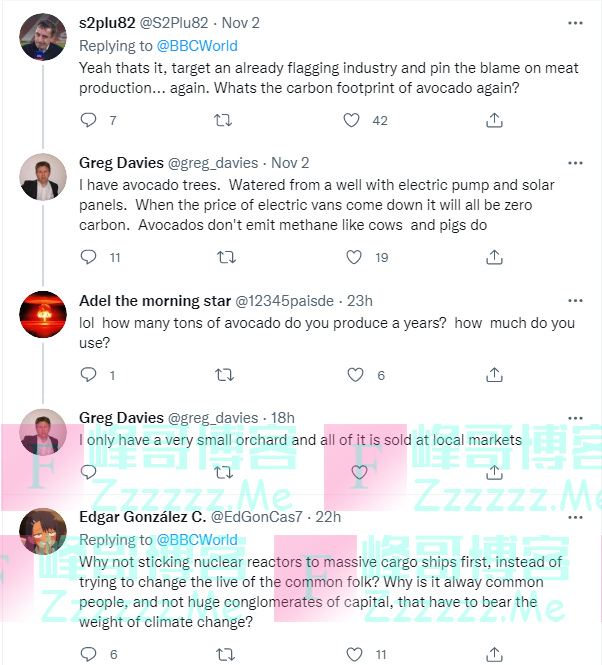Like Greg Davies' tweet with 19 likes
602x665 pixels.
[x=352, y=257]
